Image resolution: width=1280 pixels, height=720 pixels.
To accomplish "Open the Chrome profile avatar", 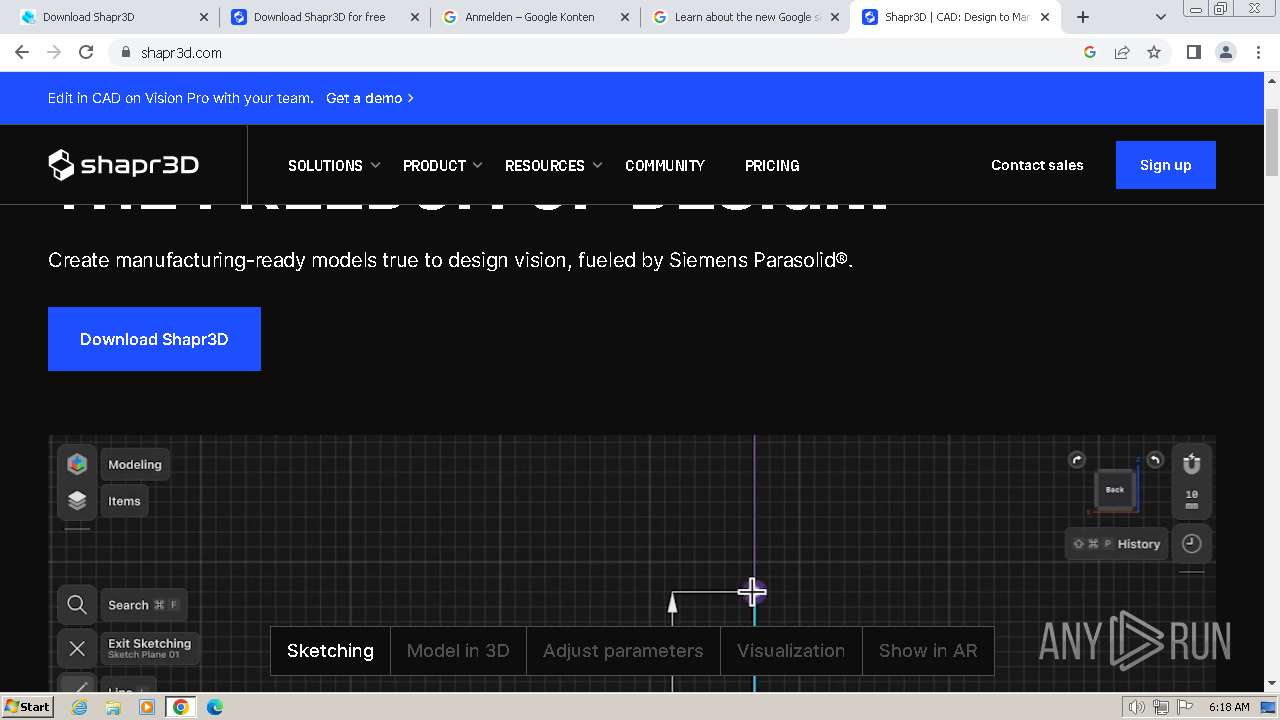I will coord(1226,52).
